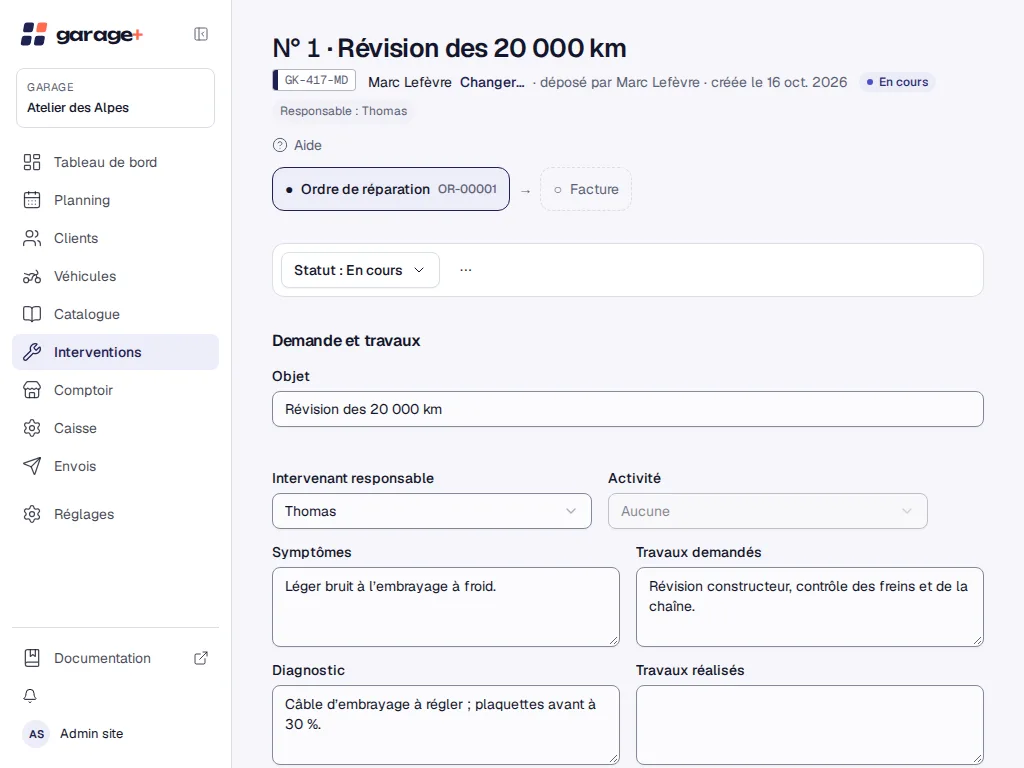Switch to the Facture step
The height and width of the screenshot is (768, 1024).
point(586,189)
